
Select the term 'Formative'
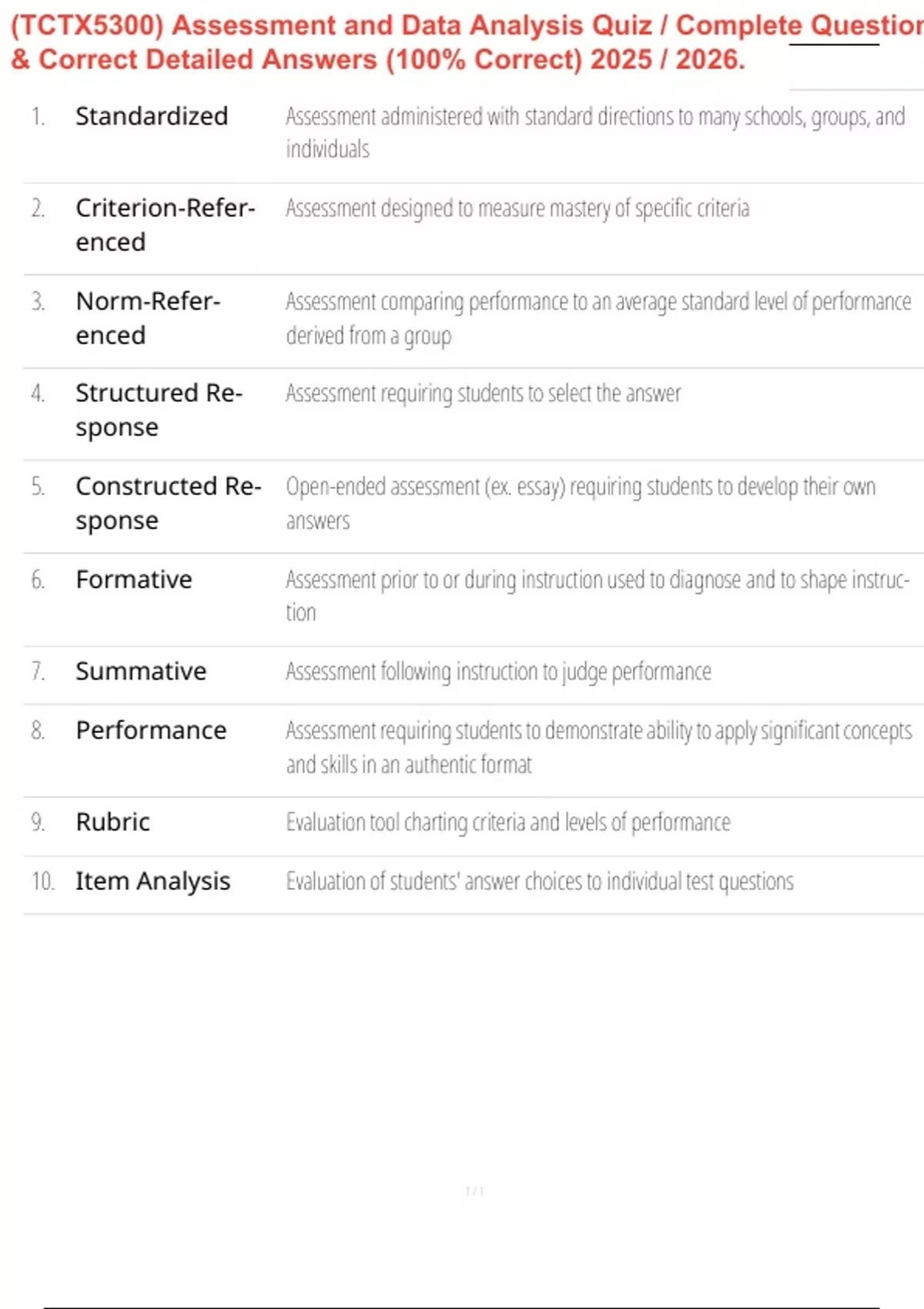point(134,579)
